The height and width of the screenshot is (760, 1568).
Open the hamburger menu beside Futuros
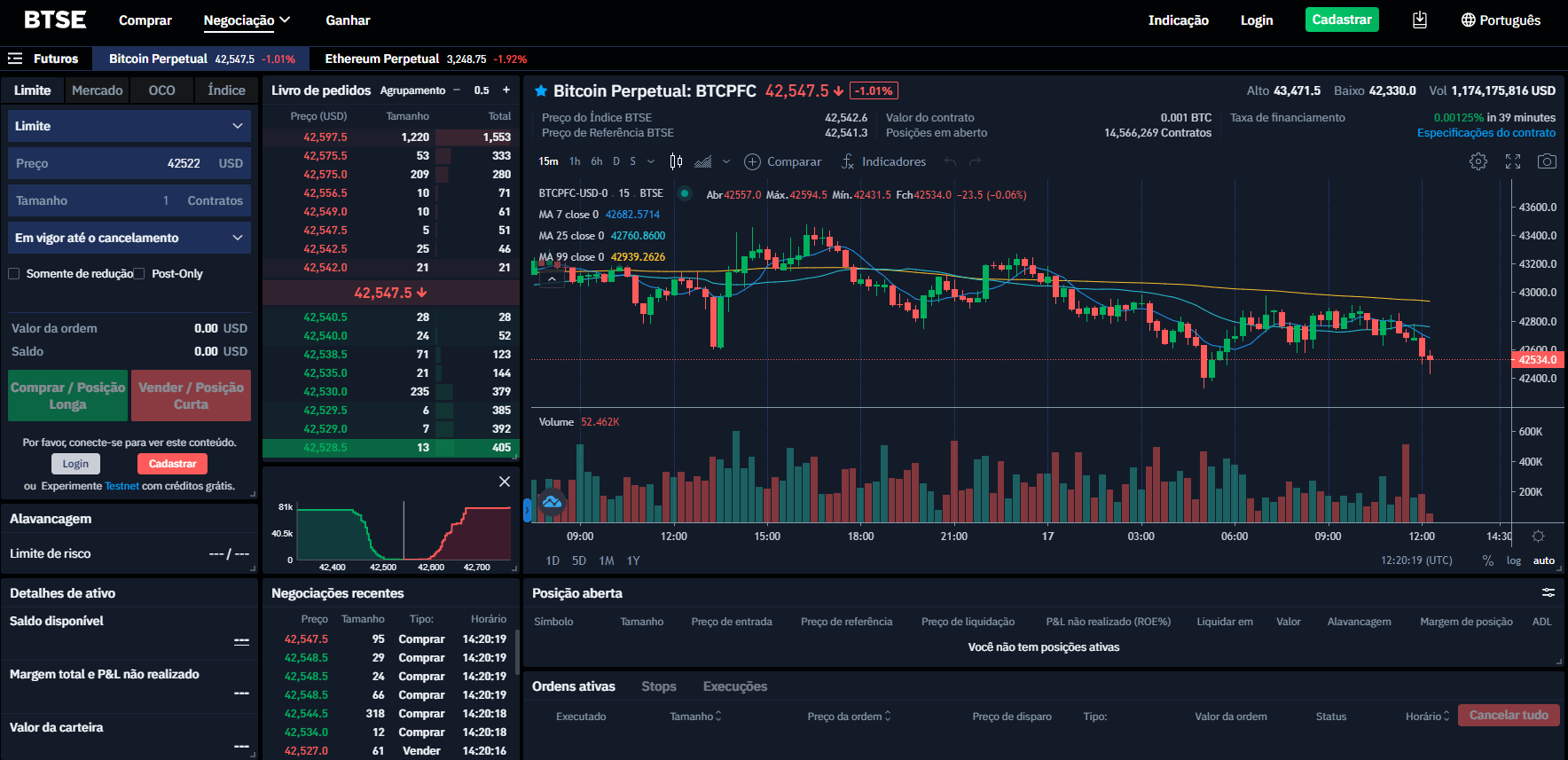pos(14,59)
